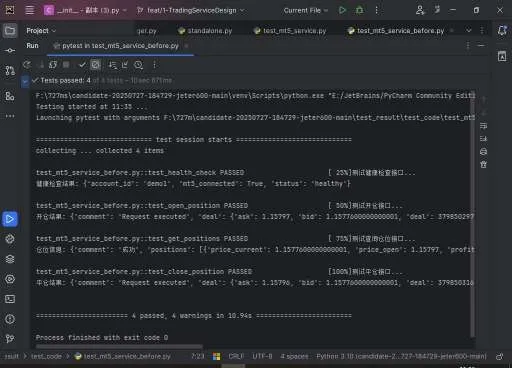Toggle Show Passed tests checkmark filter
The image size is (512, 368).
82,65
